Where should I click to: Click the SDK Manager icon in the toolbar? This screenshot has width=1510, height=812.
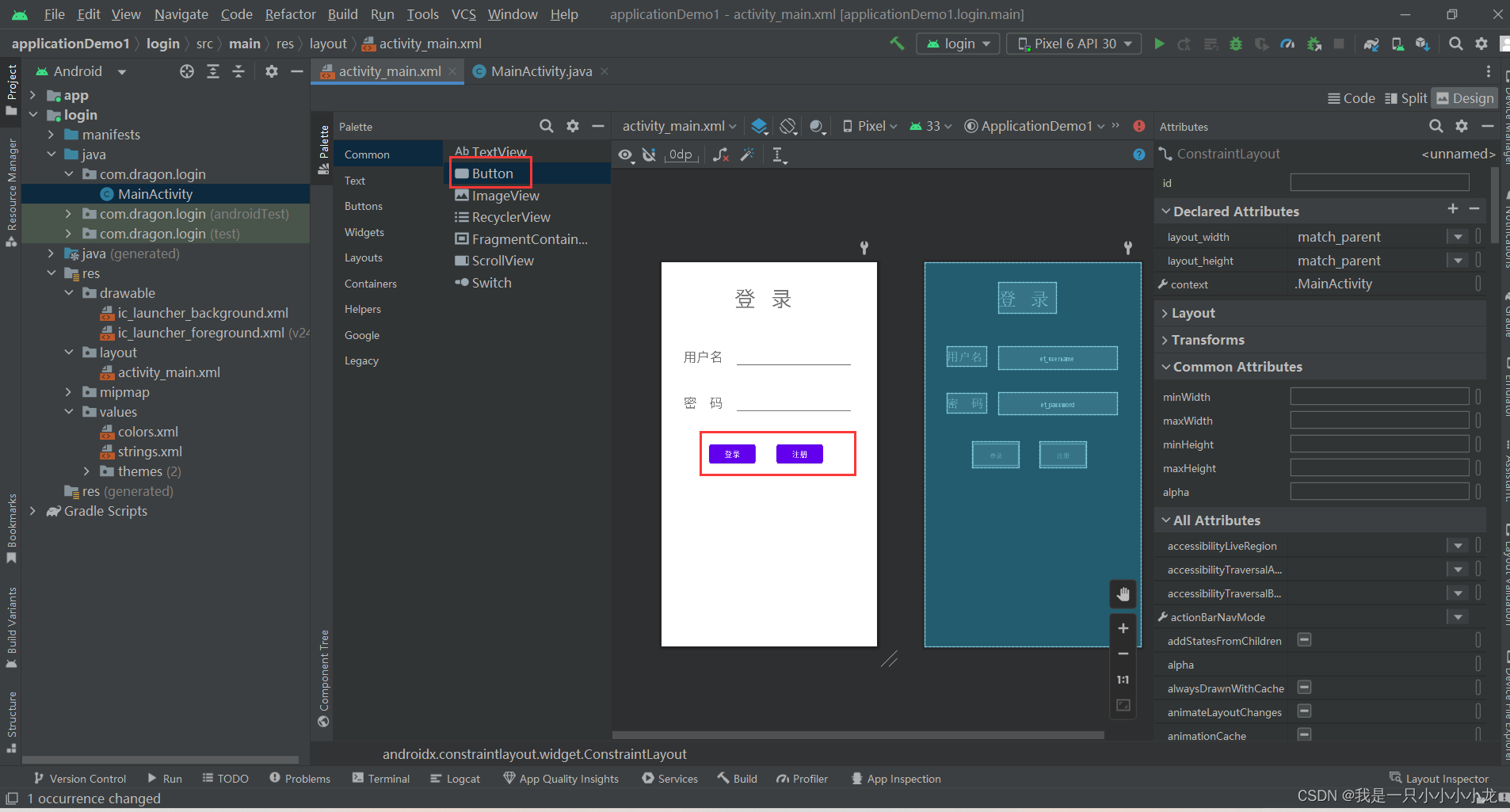click(1421, 44)
